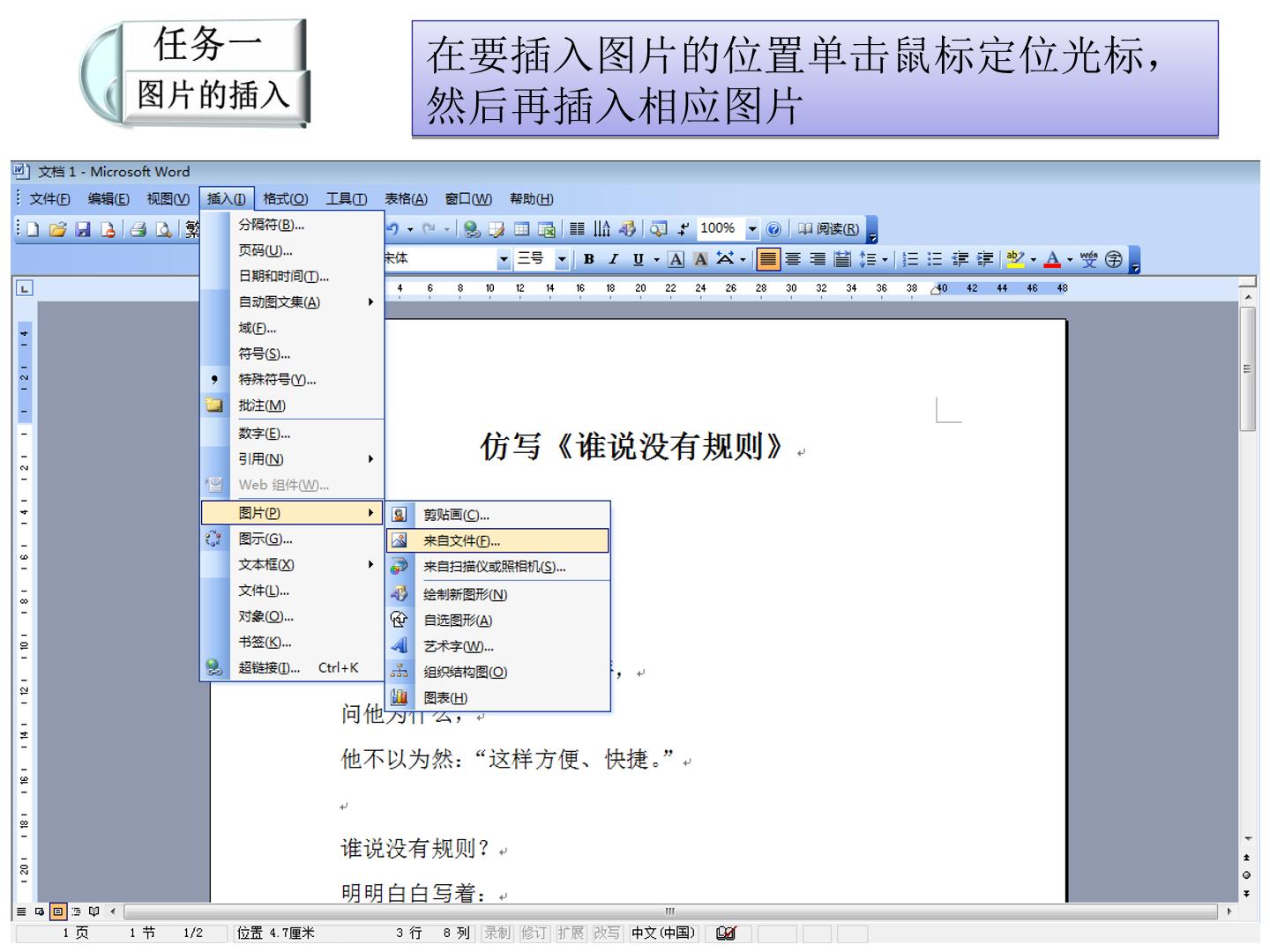Click the 阅读 reading layout button
This screenshot has width=1270, height=952.
tap(828, 229)
